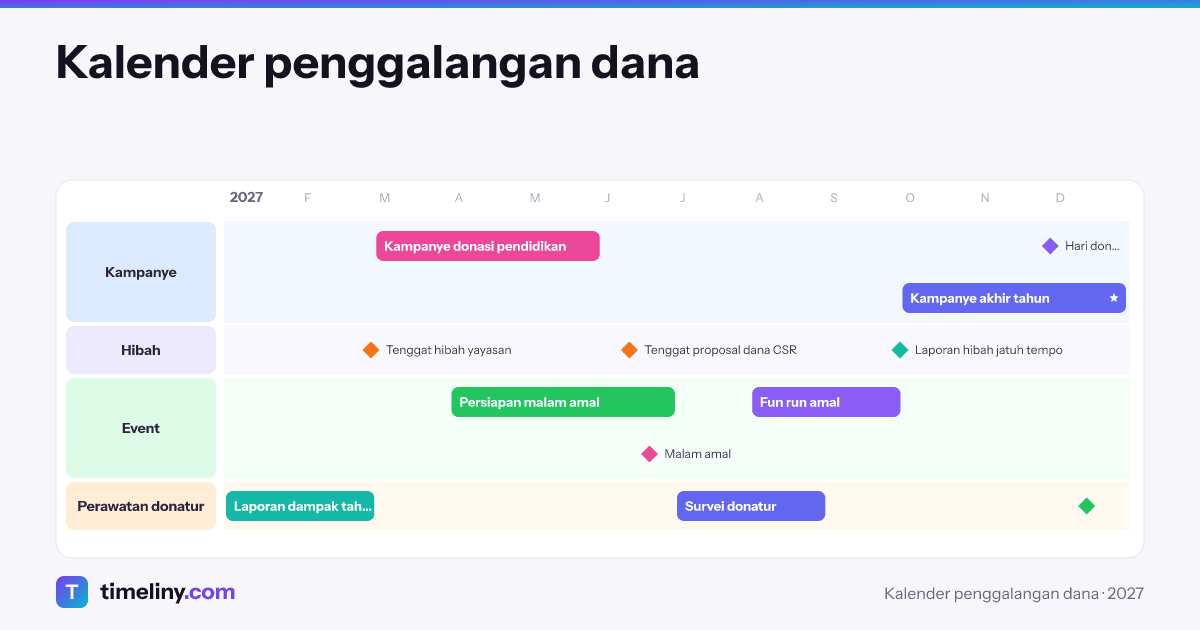This screenshot has width=1200, height=630.
Task: Click the green diamond in Perawatan donatur row
Action: 1087,506
